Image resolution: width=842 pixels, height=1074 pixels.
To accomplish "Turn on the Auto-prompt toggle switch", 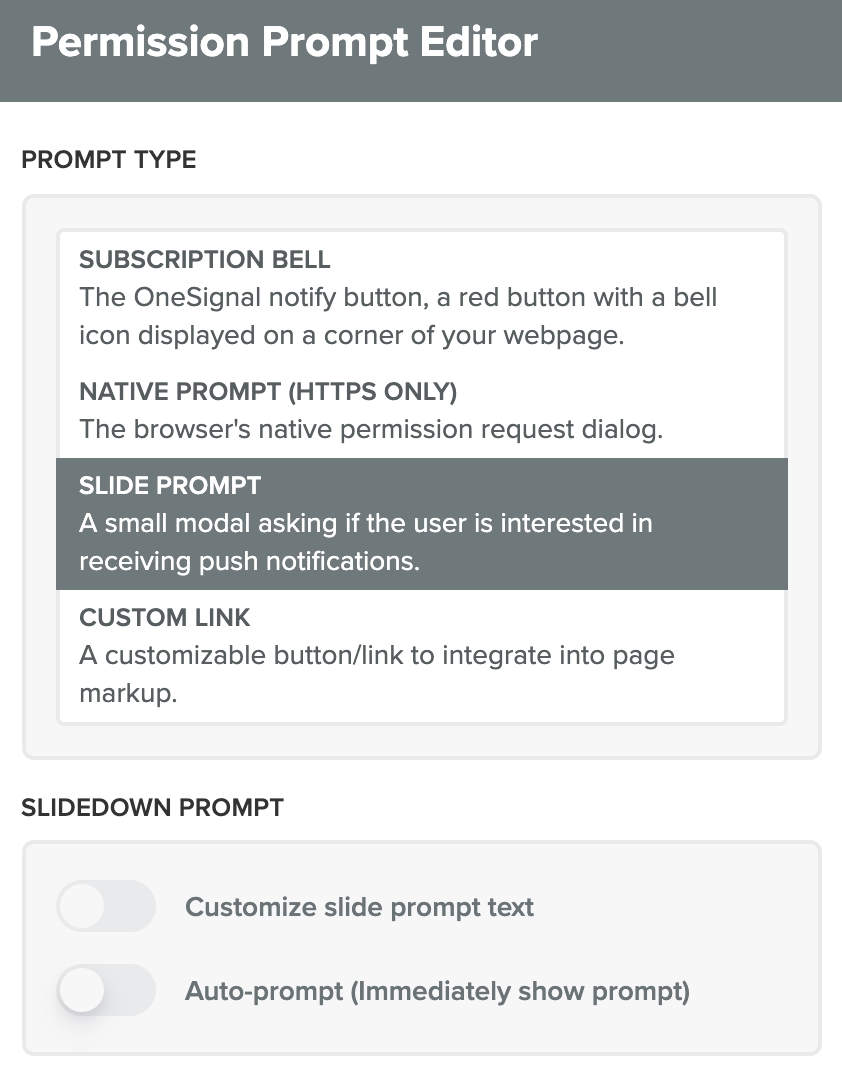I will click(x=106, y=991).
